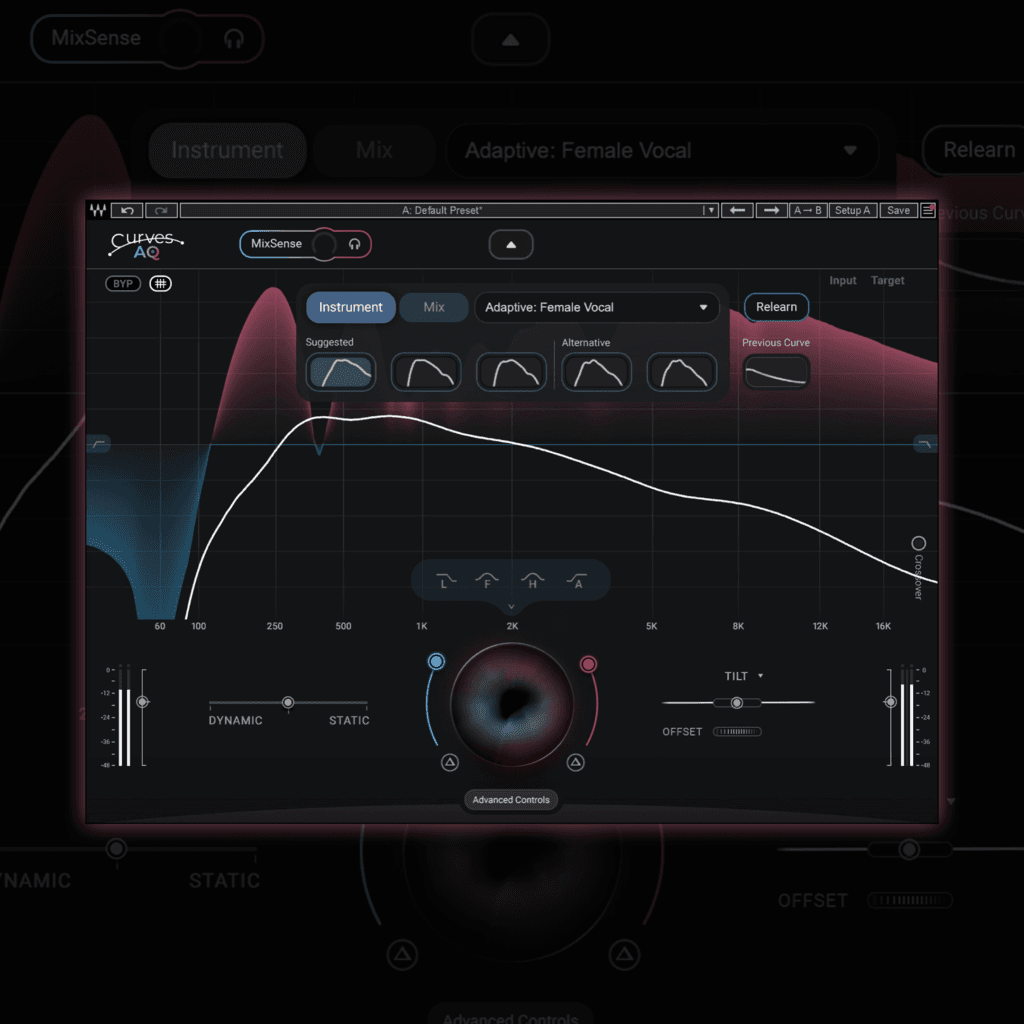
Task: Click the left delta icon in the enlarged background
Action: point(402,955)
